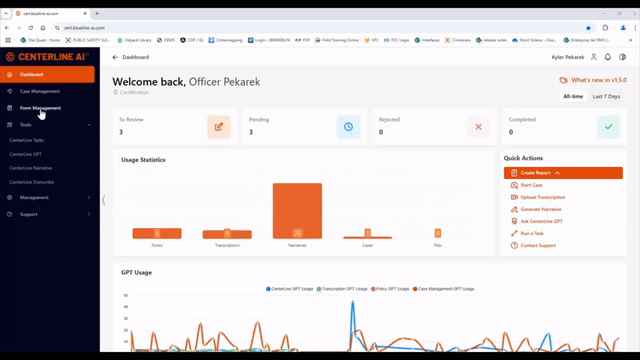Image resolution: width=640 pixels, height=360 pixels.
Task: Collapse the sidebar with the handle arrow
Action: tap(104, 200)
